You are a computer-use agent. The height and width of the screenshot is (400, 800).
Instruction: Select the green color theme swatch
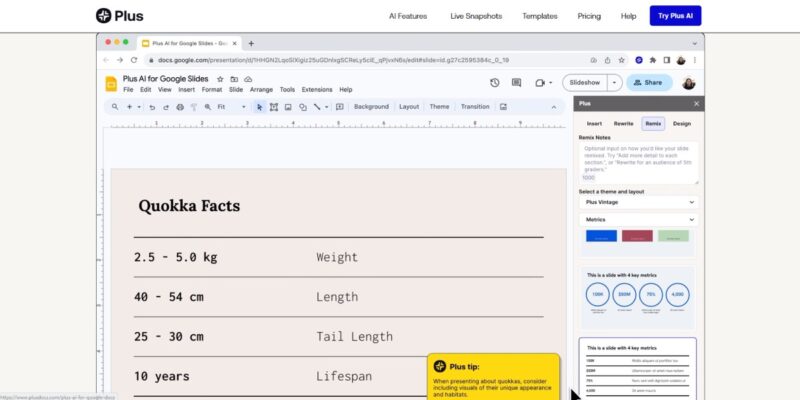tap(673, 236)
